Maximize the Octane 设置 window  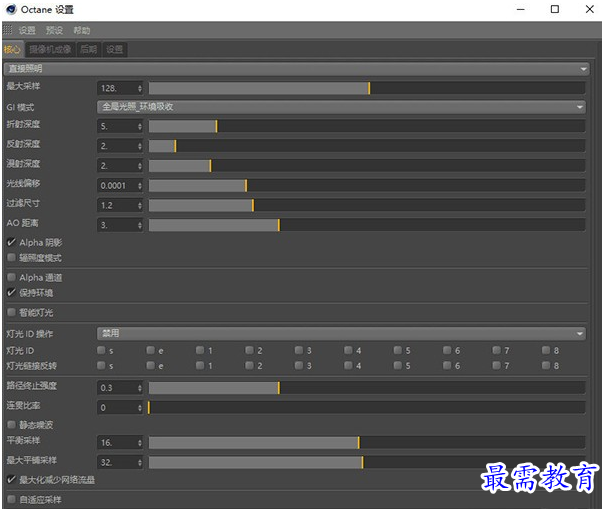555,9
